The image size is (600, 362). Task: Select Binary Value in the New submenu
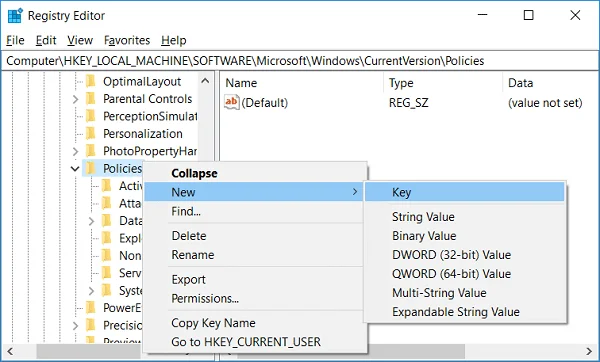pos(465,236)
